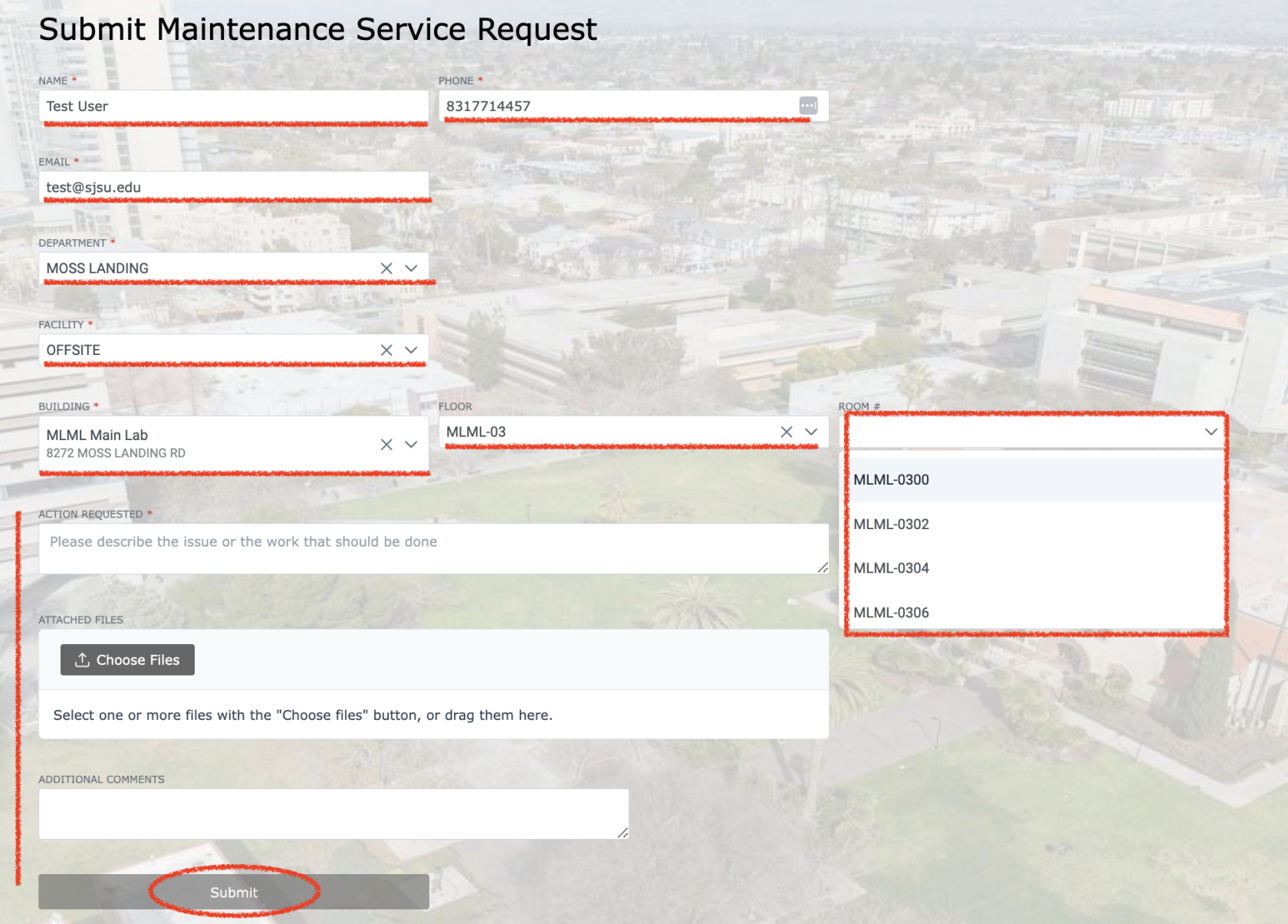Click the Additional Comments text box
1288x924 pixels.
coord(333,814)
